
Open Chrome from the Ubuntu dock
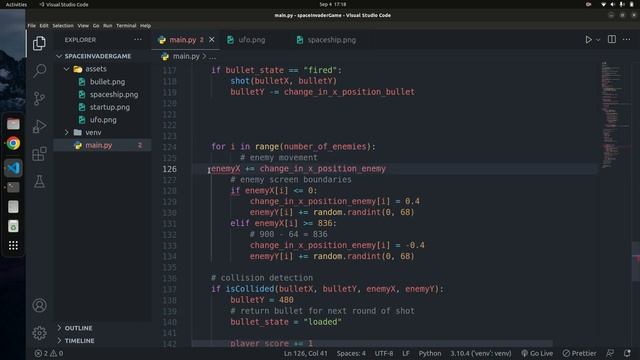tap(13, 143)
